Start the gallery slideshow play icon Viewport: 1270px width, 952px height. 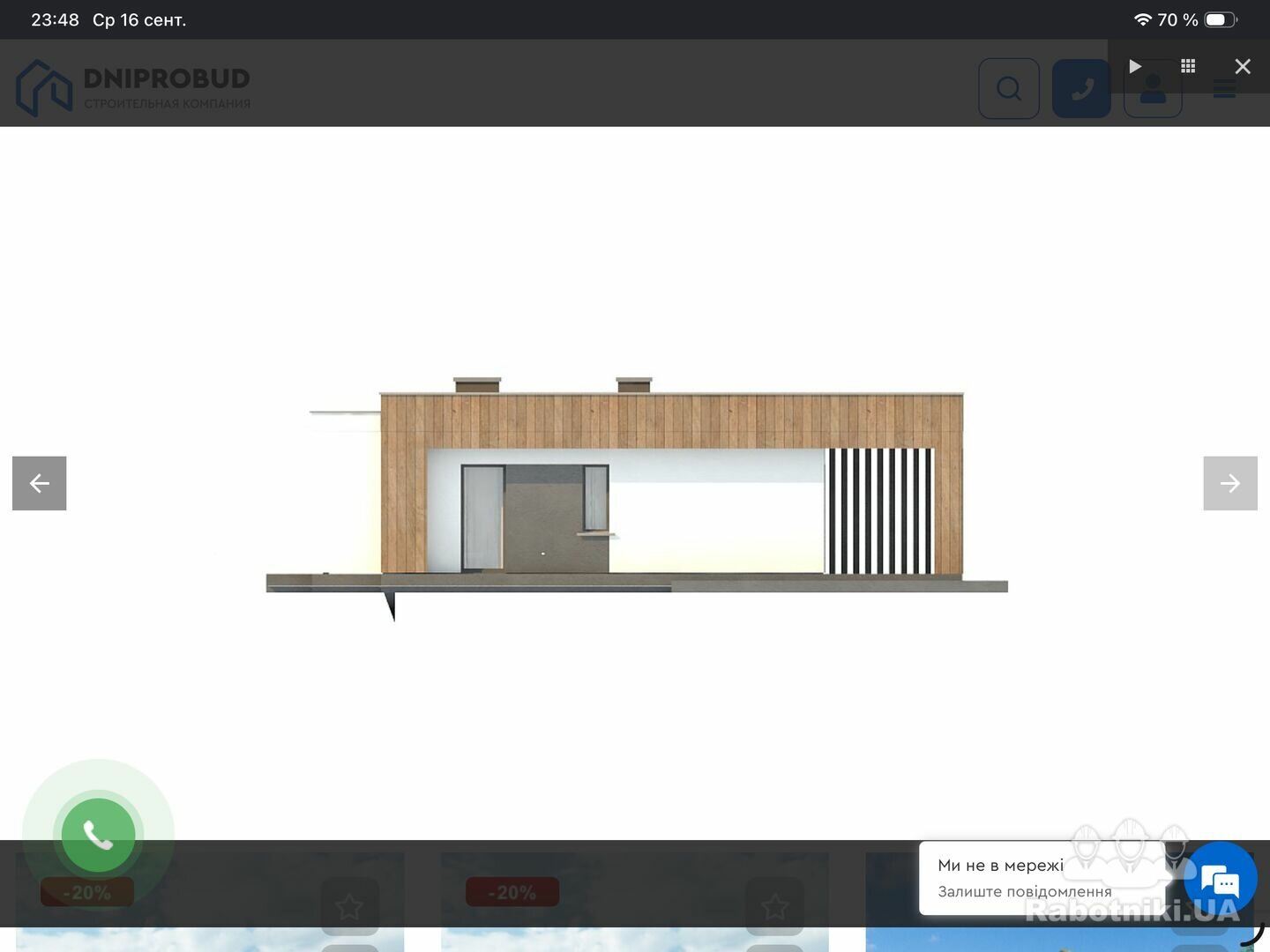(x=1135, y=66)
